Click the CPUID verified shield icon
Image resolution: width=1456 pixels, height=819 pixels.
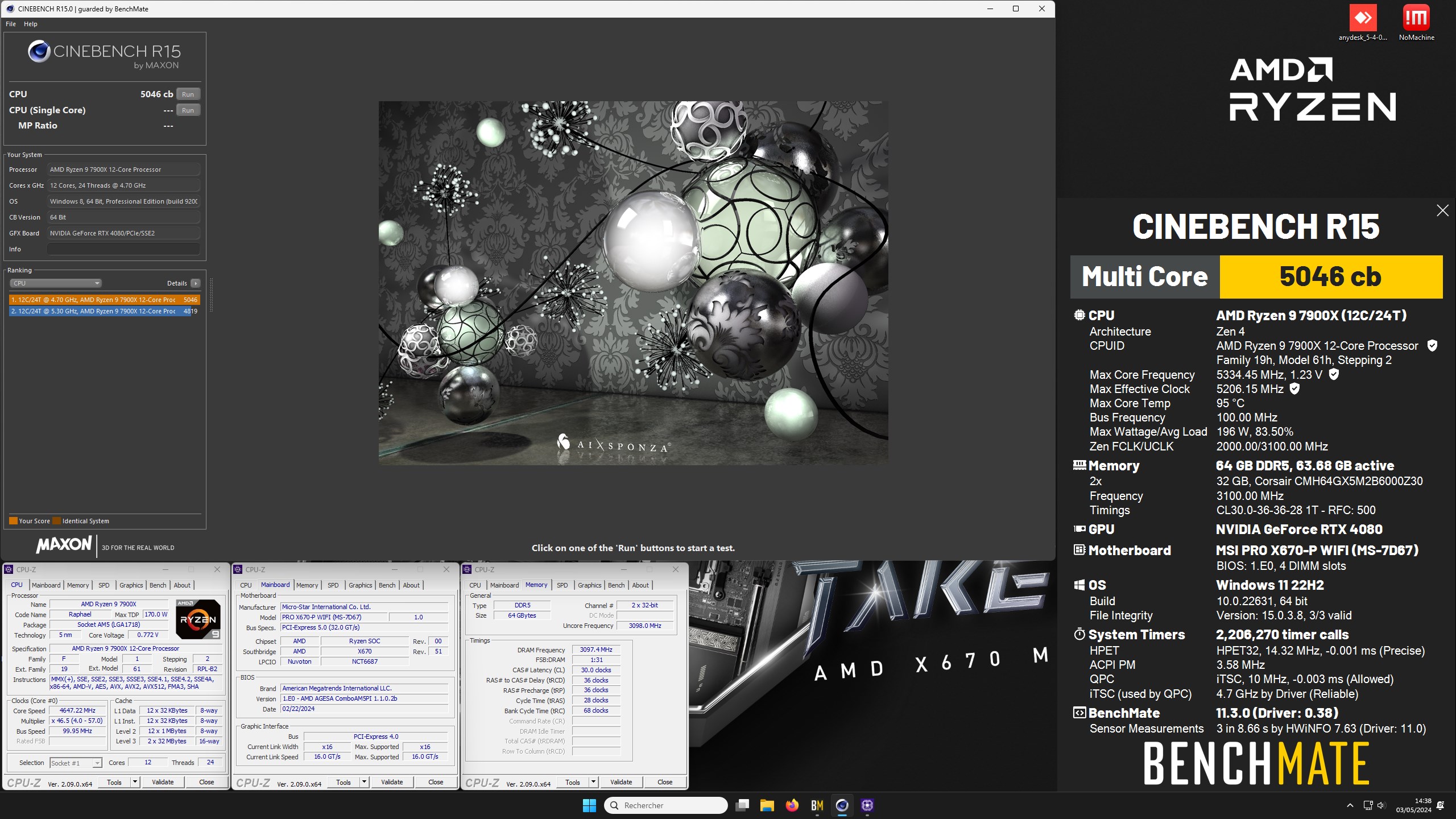tap(1432, 345)
